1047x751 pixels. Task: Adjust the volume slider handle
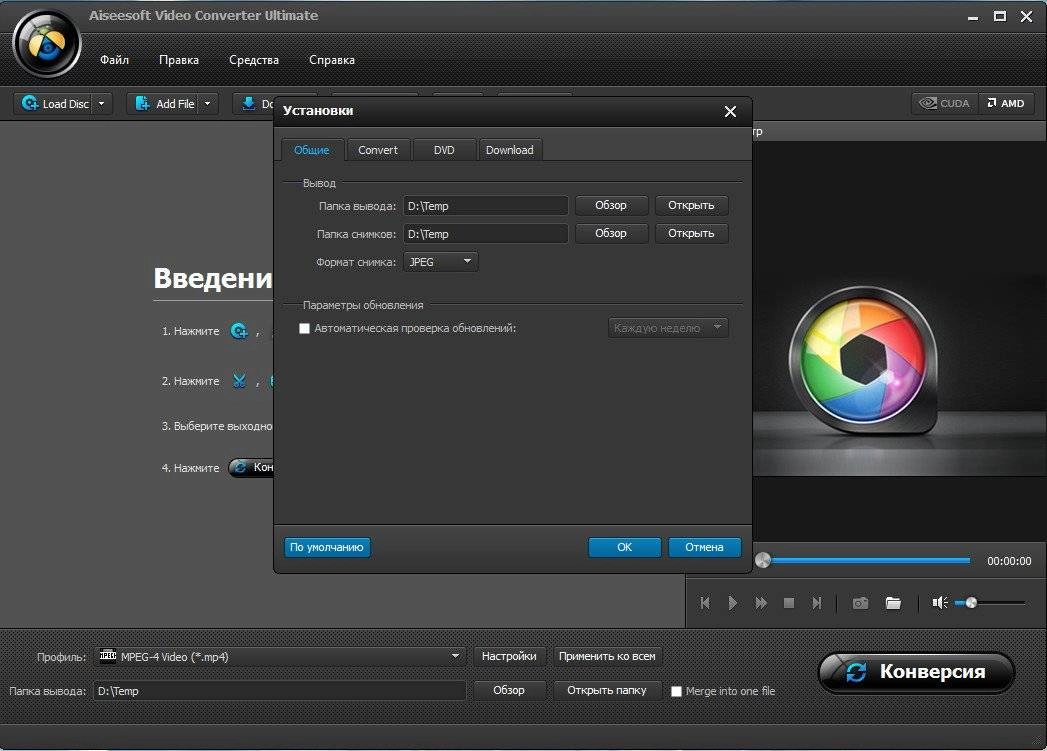coord(972,603)
